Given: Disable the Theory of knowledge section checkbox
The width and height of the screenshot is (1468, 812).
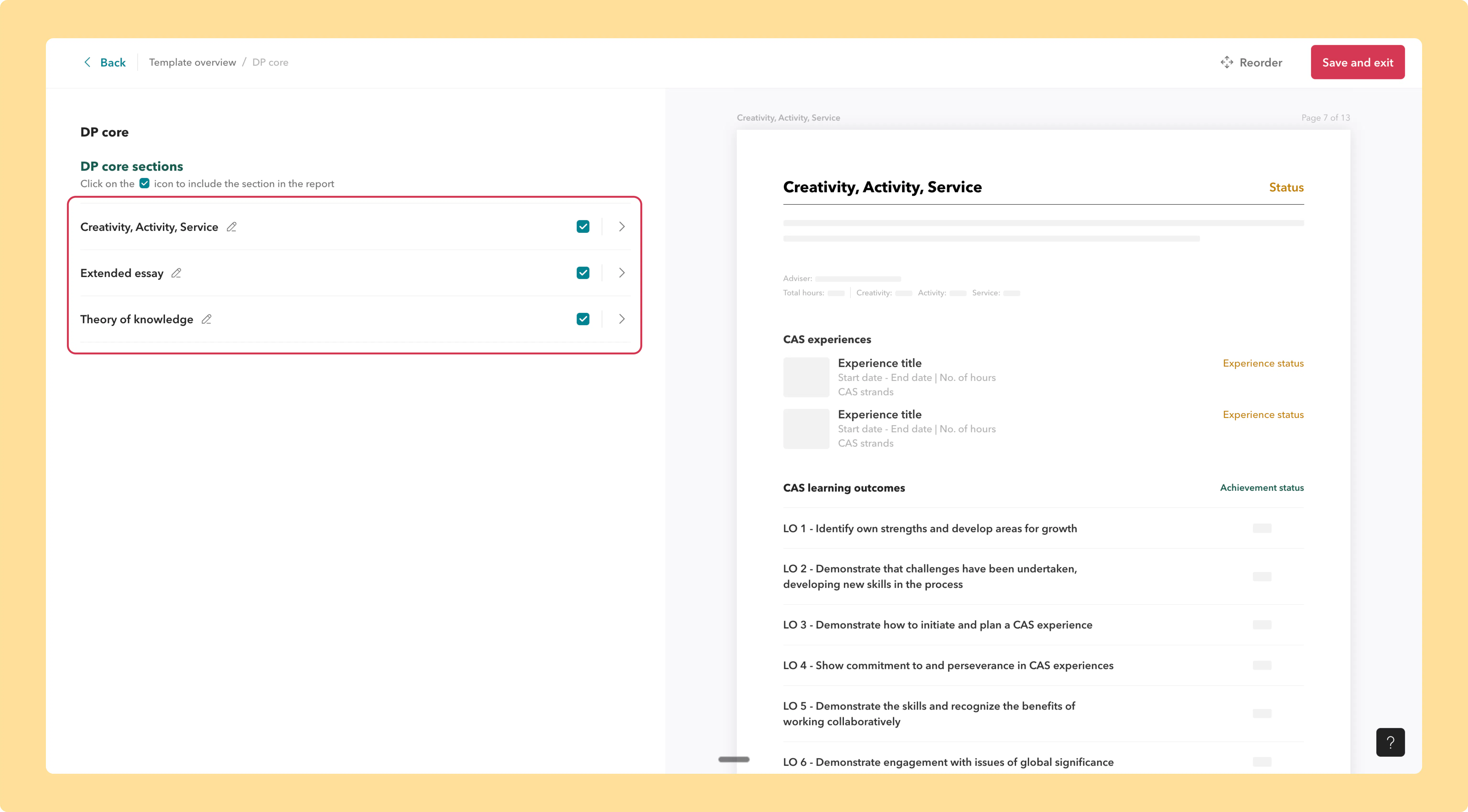Looking at the screenshot, I should tap(583, 319).
